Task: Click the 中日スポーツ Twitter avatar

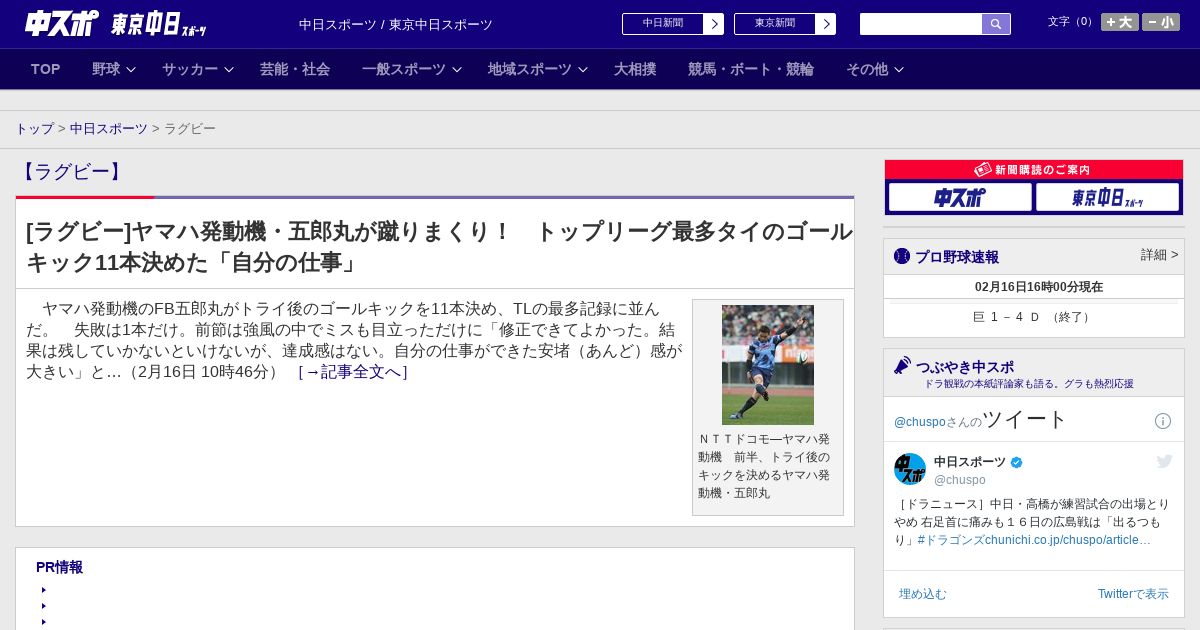Action: tap(910, 469)
